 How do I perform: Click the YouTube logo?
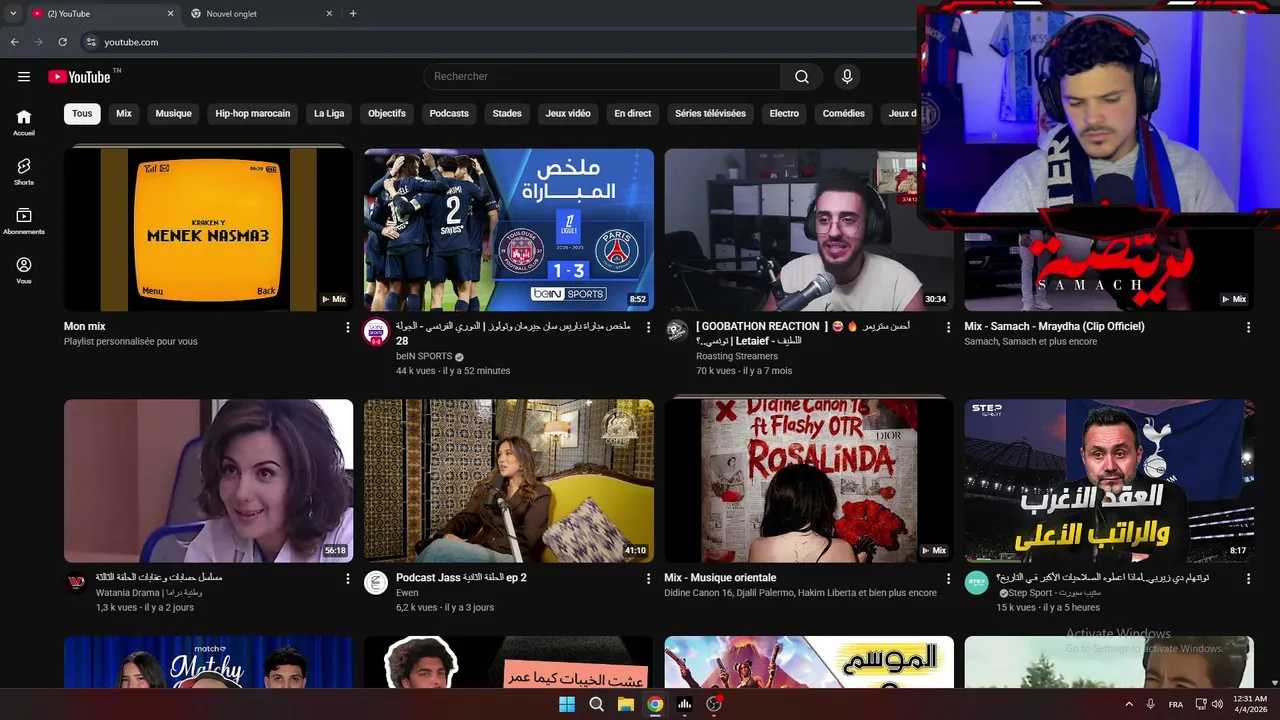pos(79,77)
